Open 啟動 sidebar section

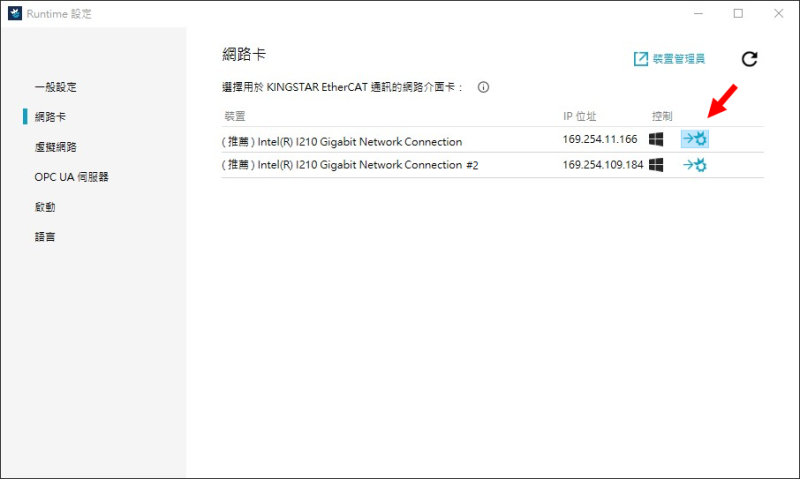pos(45,207)
